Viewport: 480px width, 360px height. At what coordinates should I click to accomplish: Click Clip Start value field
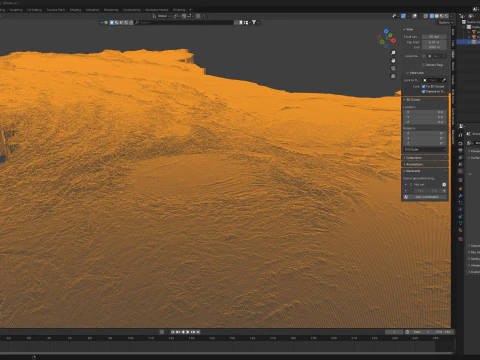point(434,42)
